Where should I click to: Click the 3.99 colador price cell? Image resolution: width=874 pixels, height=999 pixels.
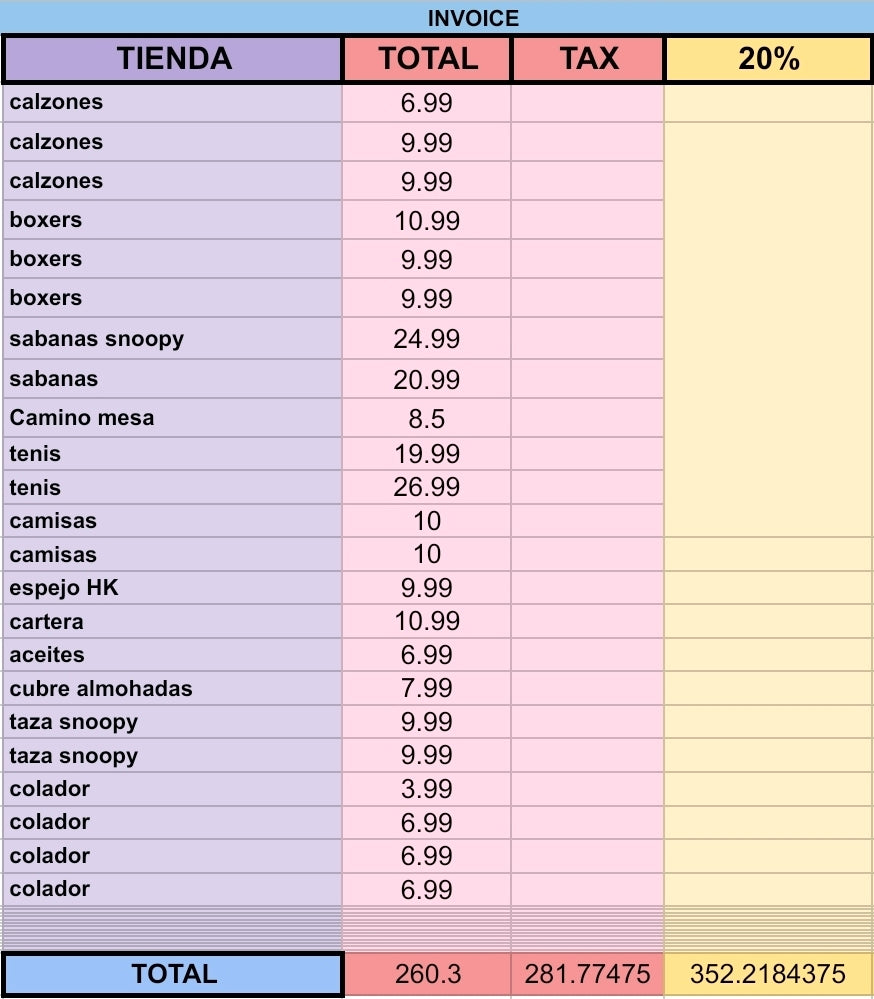click(427, 789)
